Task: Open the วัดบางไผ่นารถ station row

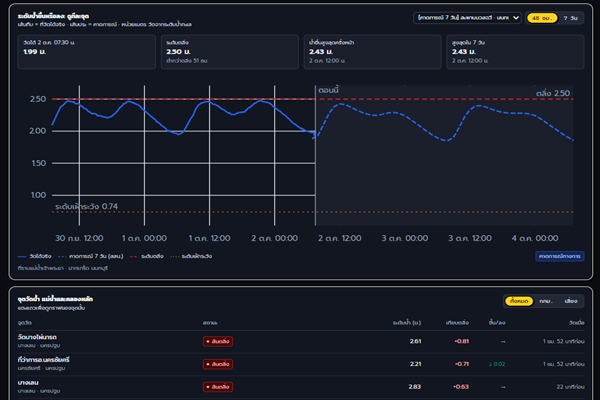Action: (301, 341)
